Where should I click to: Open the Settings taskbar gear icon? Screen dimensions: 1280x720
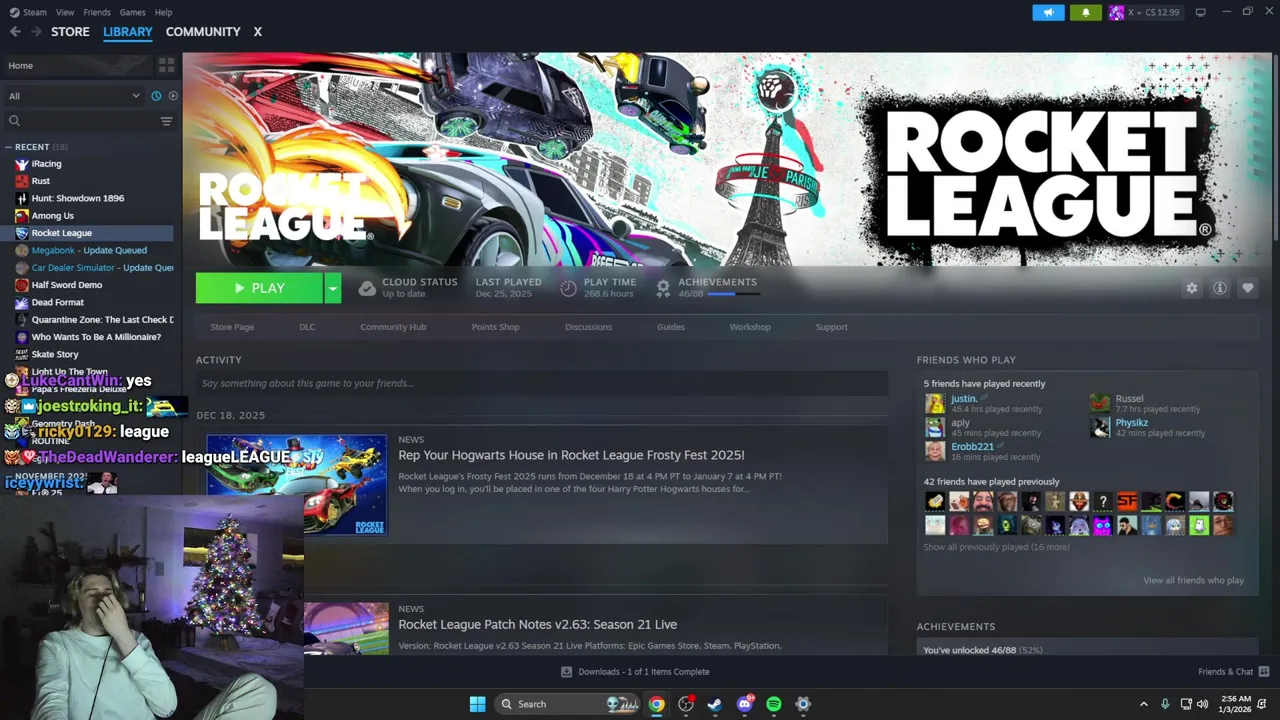tap(803, 704)
